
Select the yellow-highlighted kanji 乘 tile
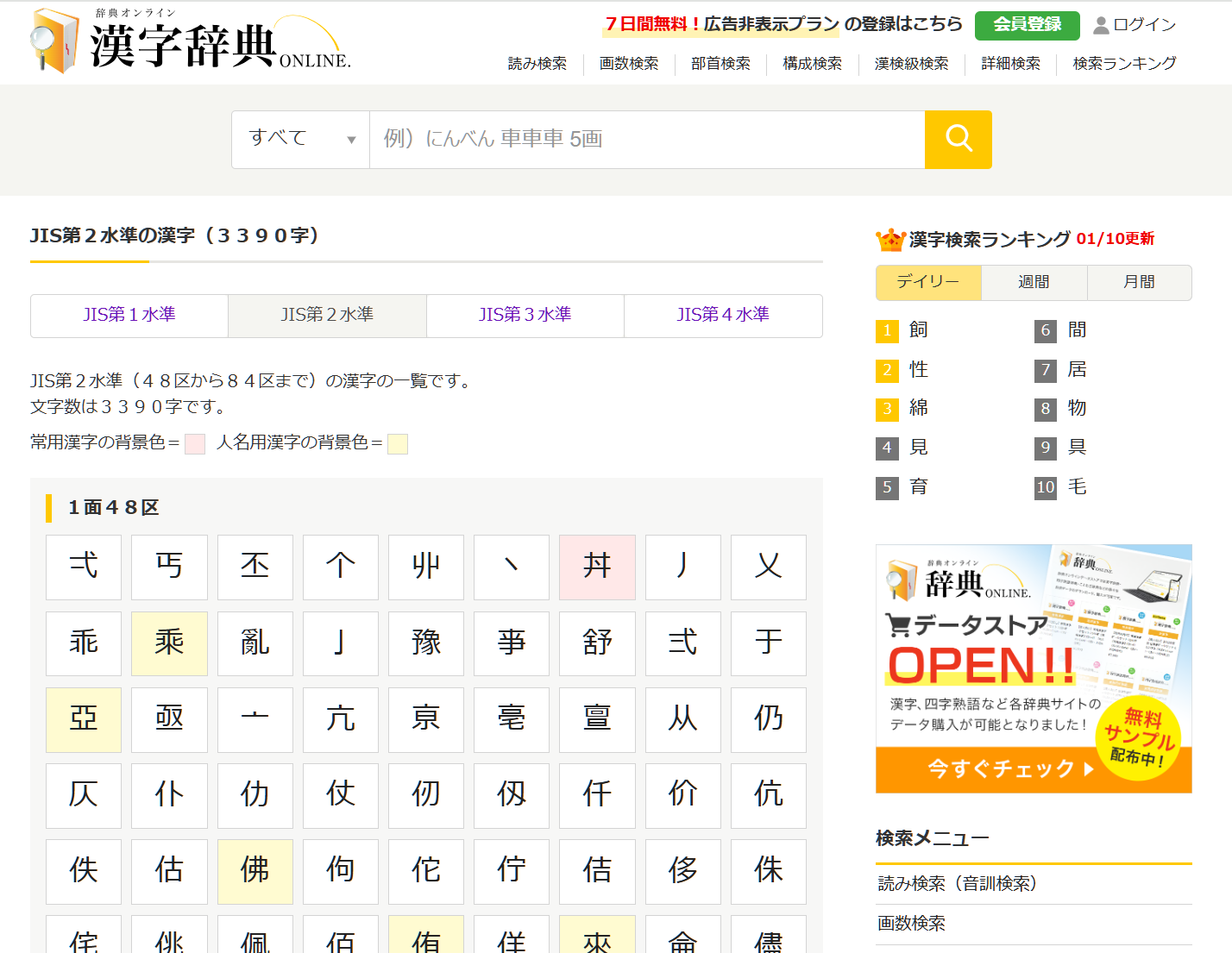[169, 643]
